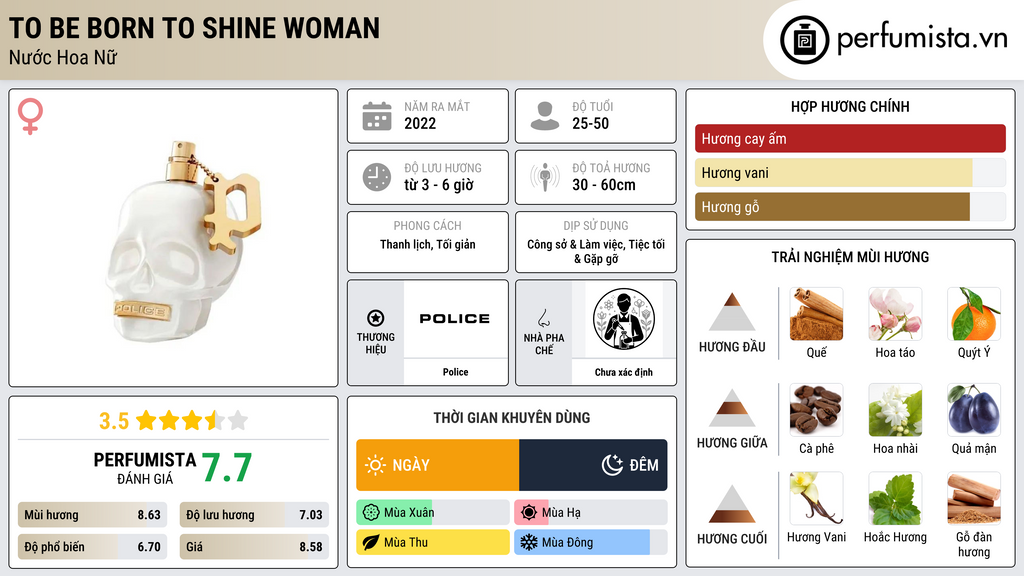Open the Quýt Ý mandarin note image
The height and width of the screenshot is (576, 1024).
[x=974, y=314]
